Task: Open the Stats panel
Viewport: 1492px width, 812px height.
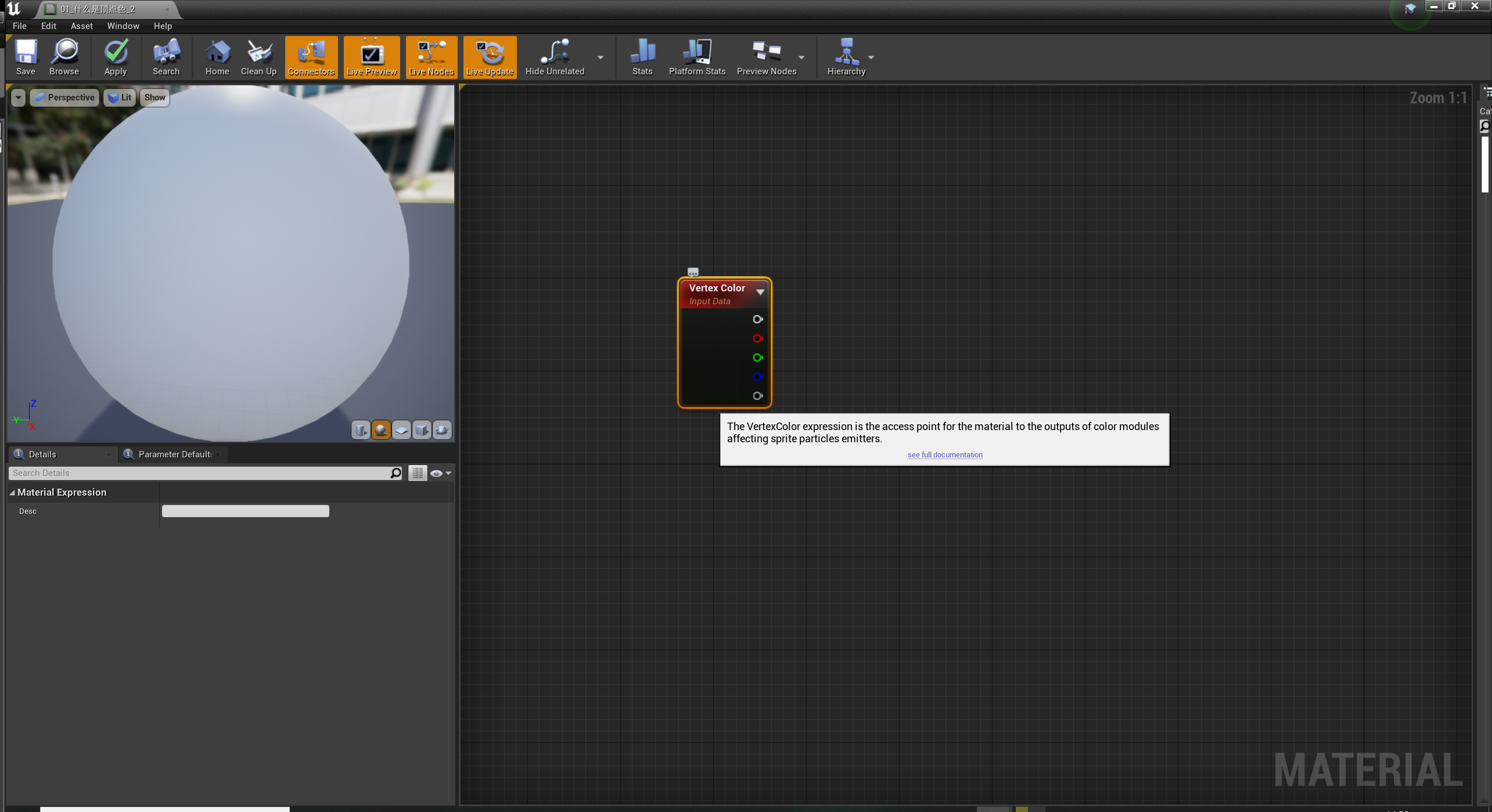Action: [x=642, y=57]
